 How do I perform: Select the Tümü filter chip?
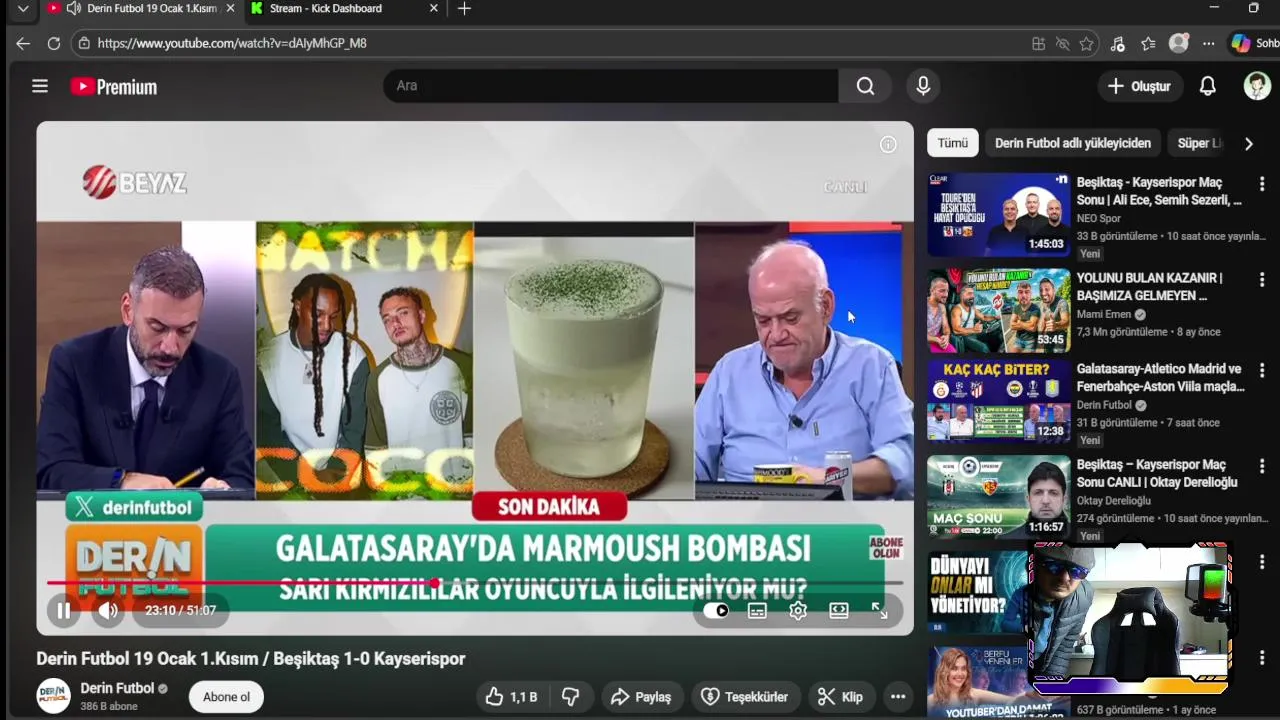click(x=952, y=143)
